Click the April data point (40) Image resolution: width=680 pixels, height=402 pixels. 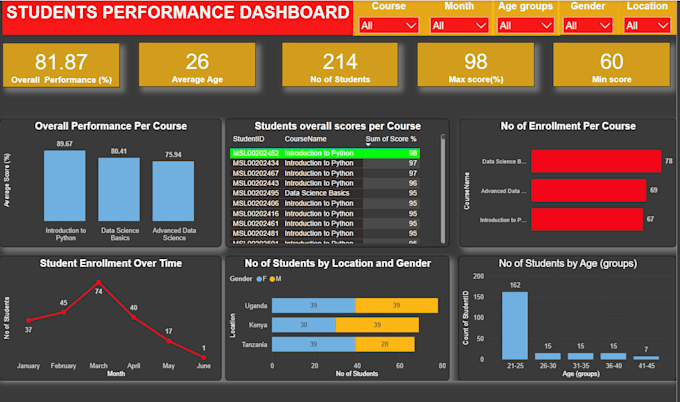tap(134, 317)
